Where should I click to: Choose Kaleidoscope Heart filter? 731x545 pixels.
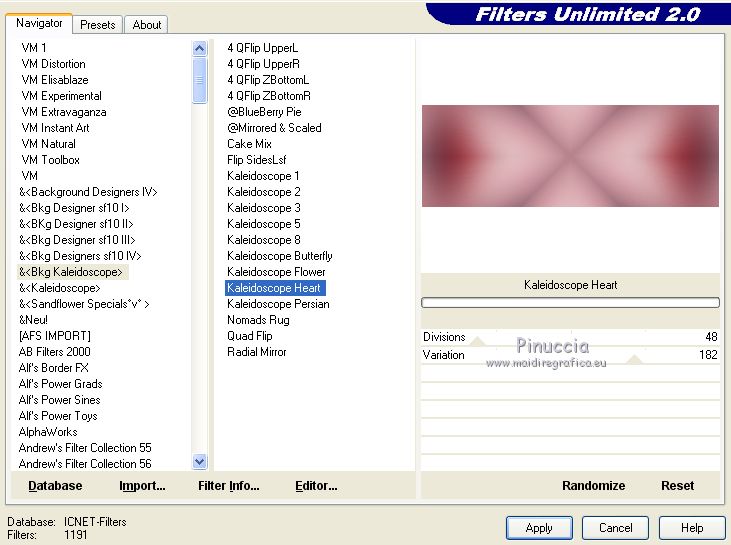[275, 288]
